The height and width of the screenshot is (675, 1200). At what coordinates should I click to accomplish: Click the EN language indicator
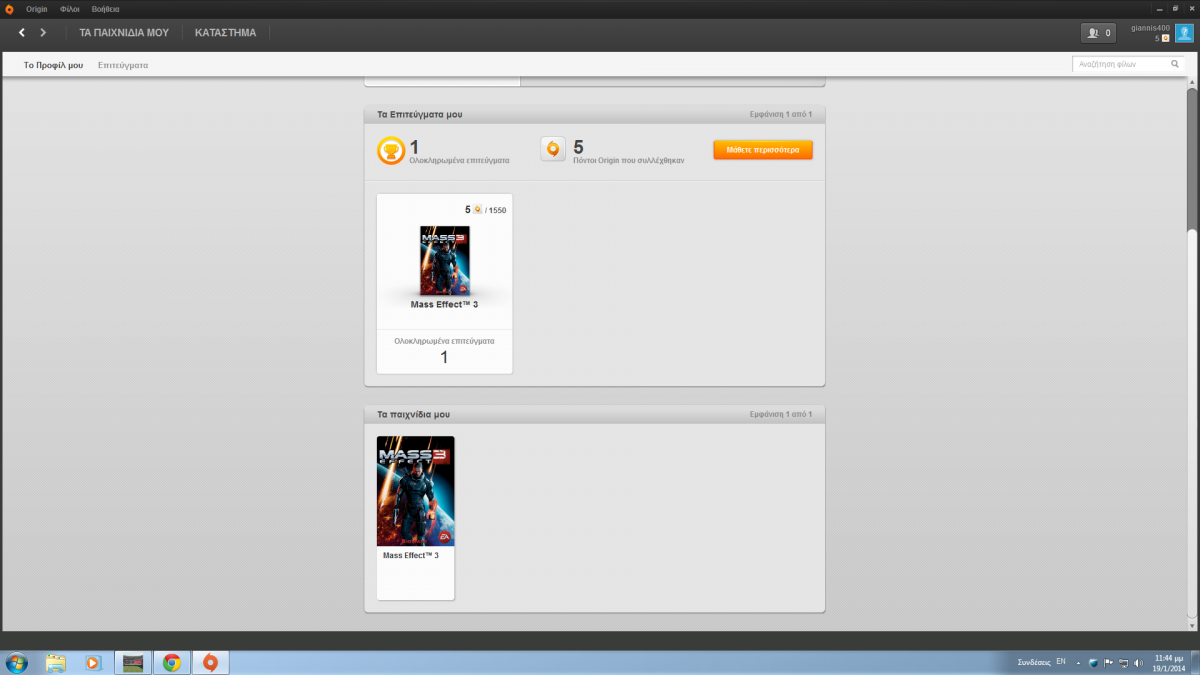pyautogui.click(x=1061, y=661)
